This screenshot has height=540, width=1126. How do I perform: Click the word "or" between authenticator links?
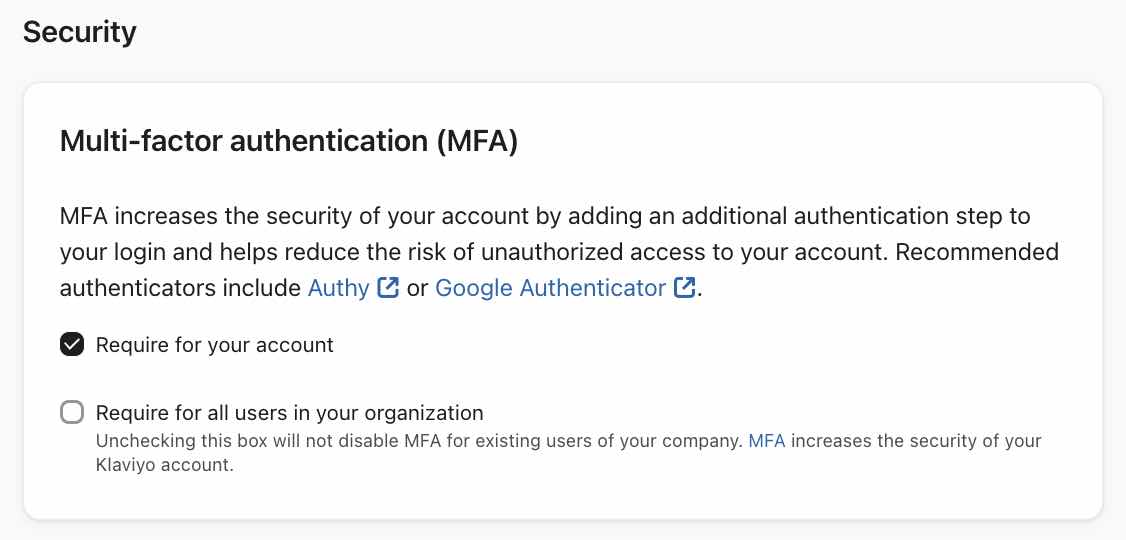pos(417,288)
